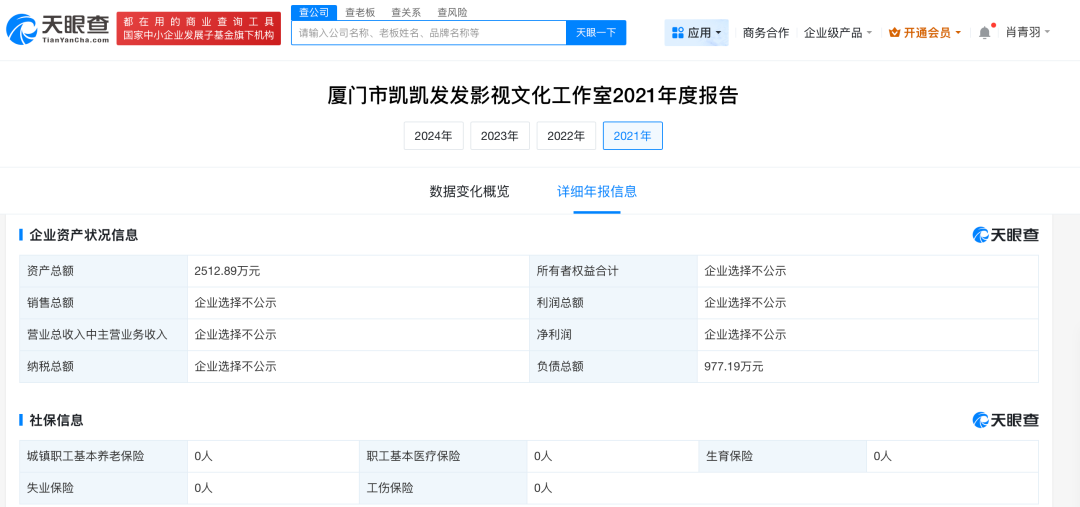The image size is (1080, 507).
Task: Click the red promotional banner badge
Action: [x=198, y=29]
